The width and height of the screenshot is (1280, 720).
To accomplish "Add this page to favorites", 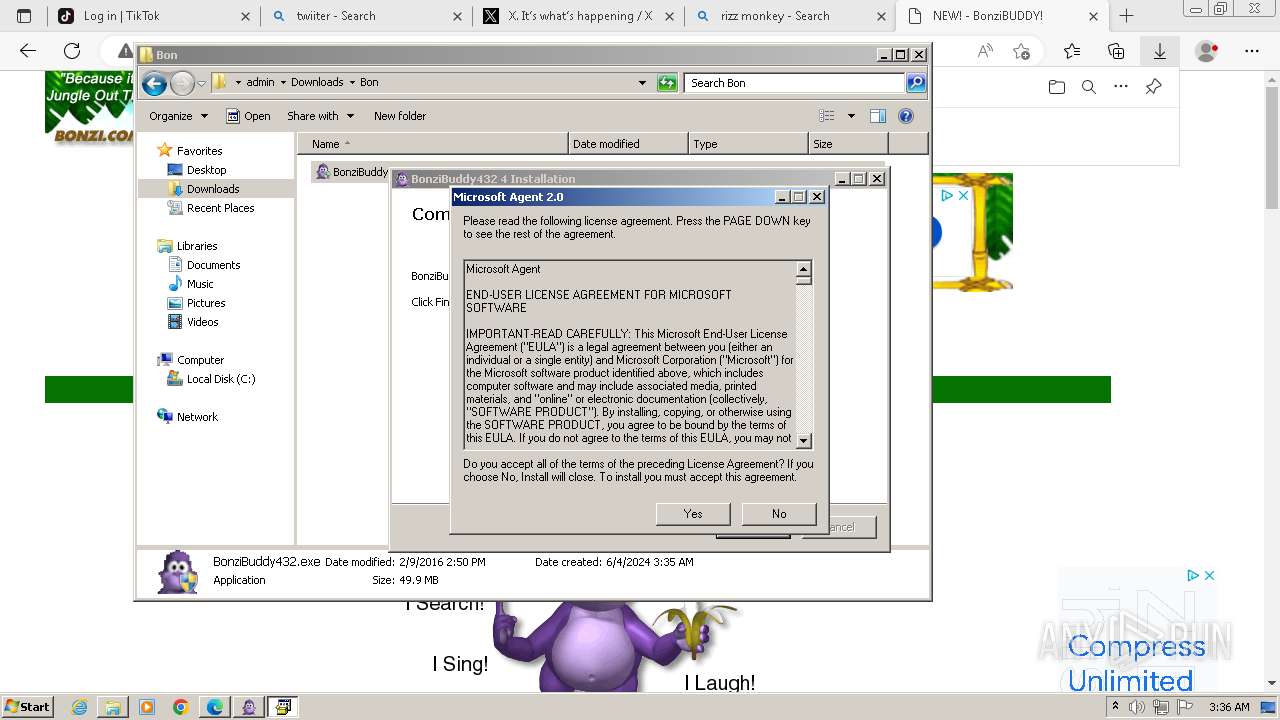I will 1021,51.
